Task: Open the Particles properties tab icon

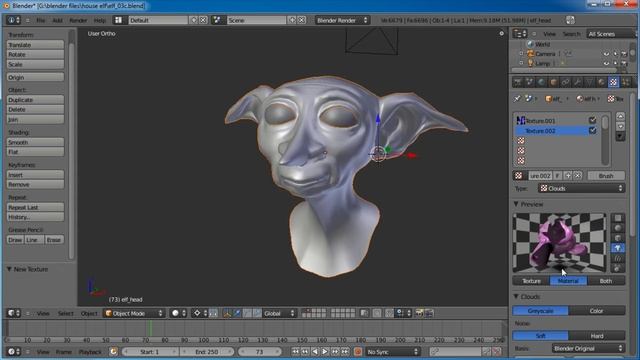Action: pos(625,82)
